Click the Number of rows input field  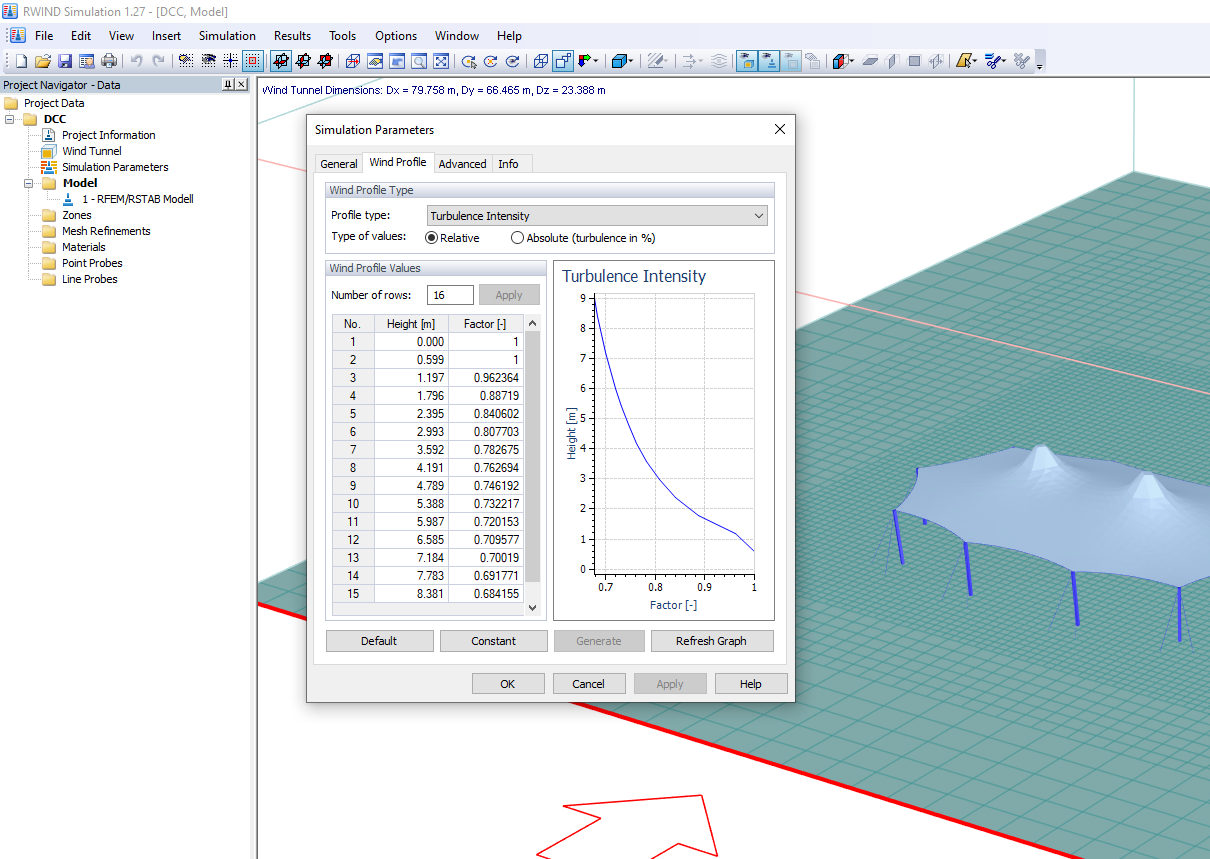[450, 295]
